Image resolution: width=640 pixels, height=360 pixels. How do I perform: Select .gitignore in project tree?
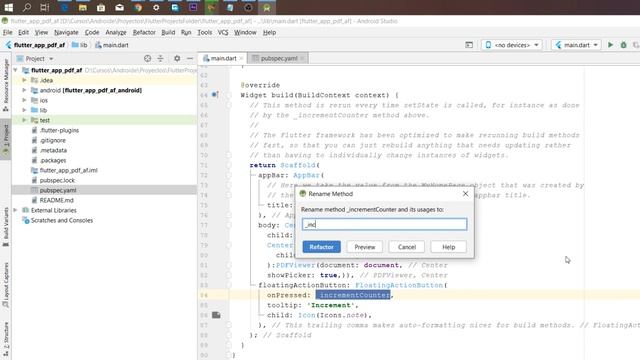[53, 140]
